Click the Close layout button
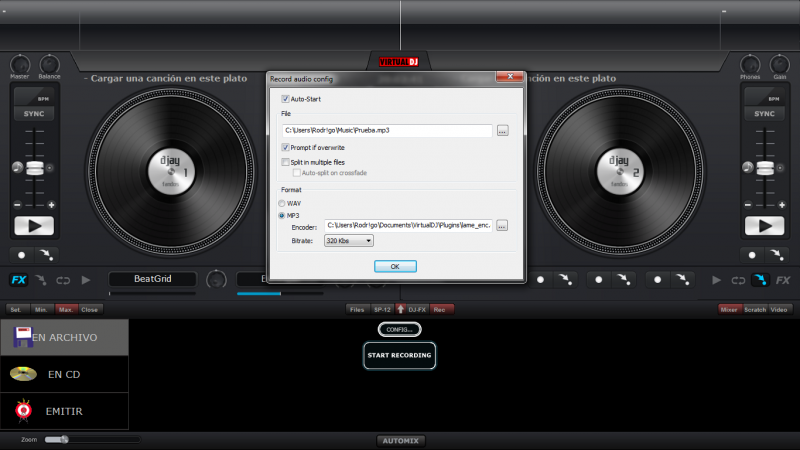The height and width of the screenshot is (450, 800). pyautogui.click(x=90, y=310)
